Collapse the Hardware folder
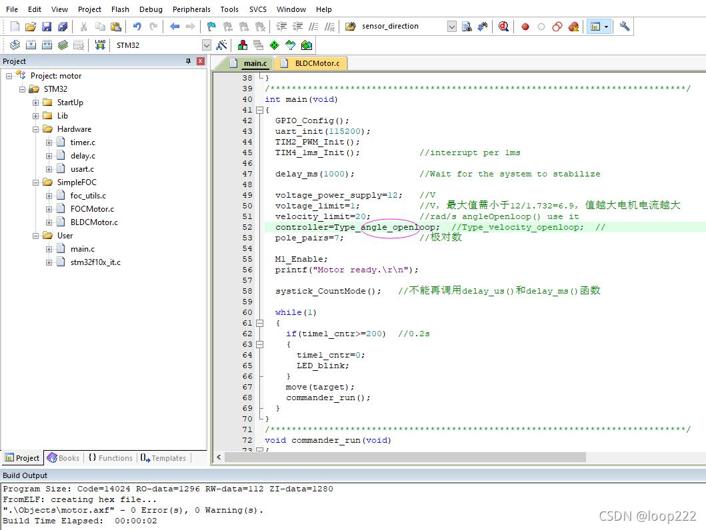This screenshot has width=706, height=530. pyautogui.click(x=36, y=129)
